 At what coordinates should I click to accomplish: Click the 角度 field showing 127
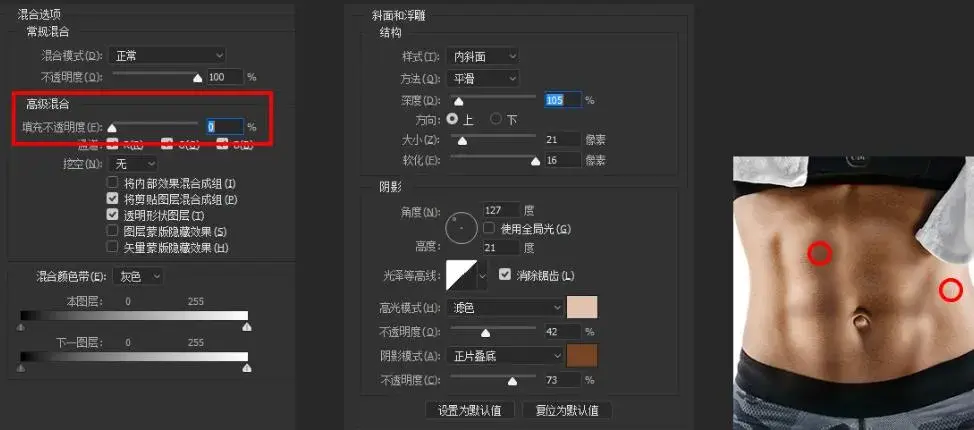tap(501, 210)
